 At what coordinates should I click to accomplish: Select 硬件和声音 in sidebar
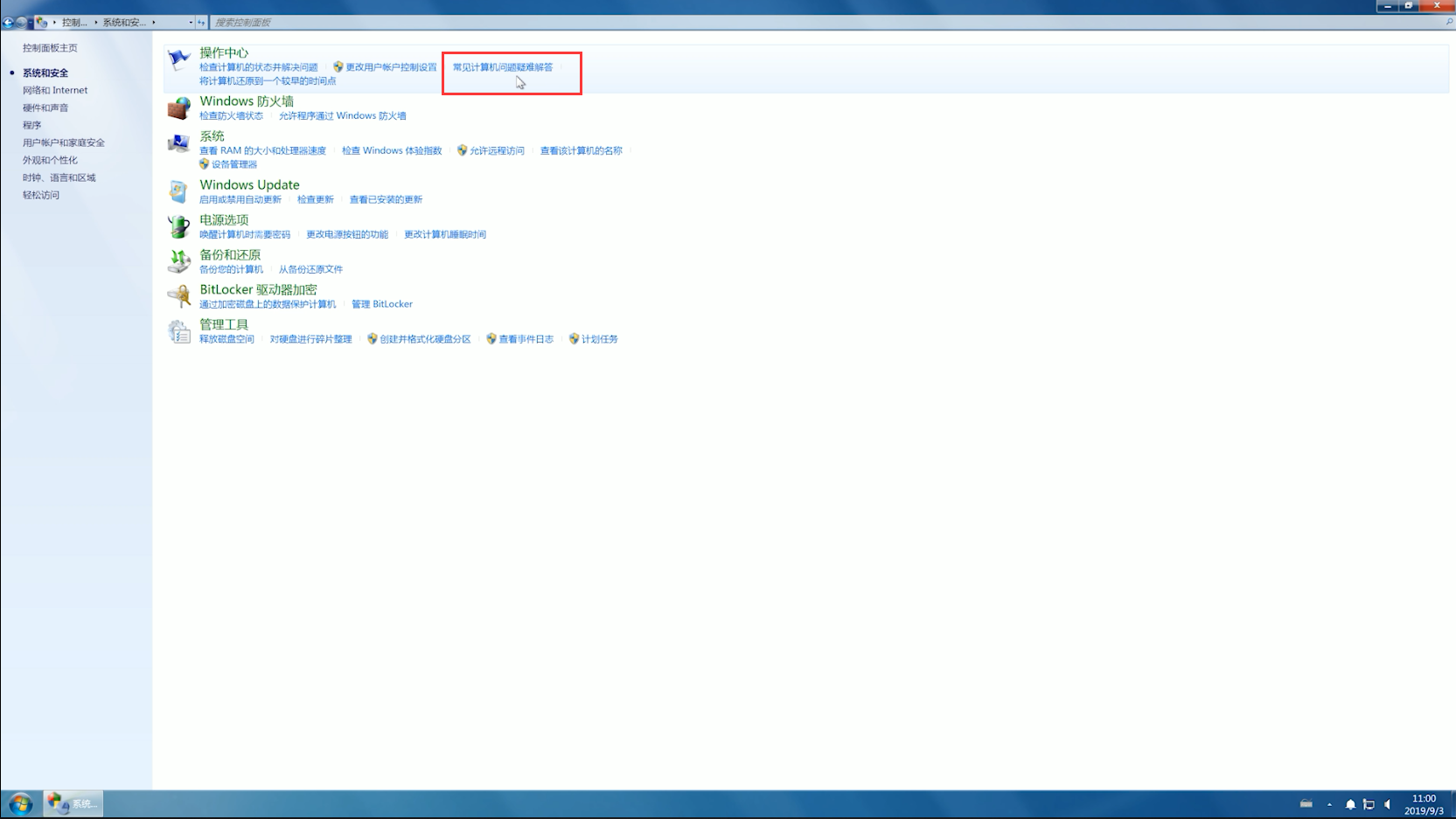point(45,108)
